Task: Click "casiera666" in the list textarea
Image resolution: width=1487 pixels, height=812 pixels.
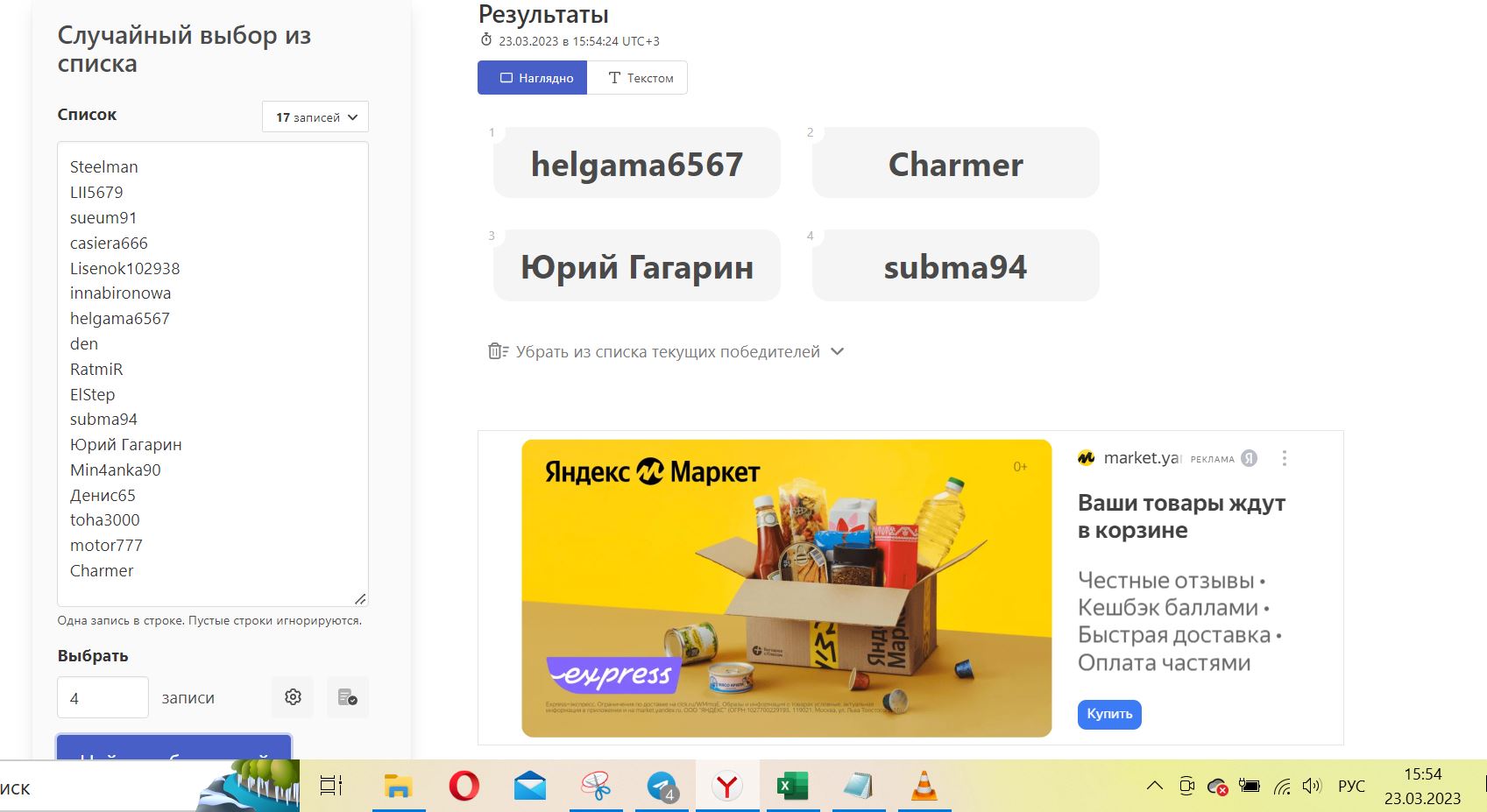Action: coord(109,243)
